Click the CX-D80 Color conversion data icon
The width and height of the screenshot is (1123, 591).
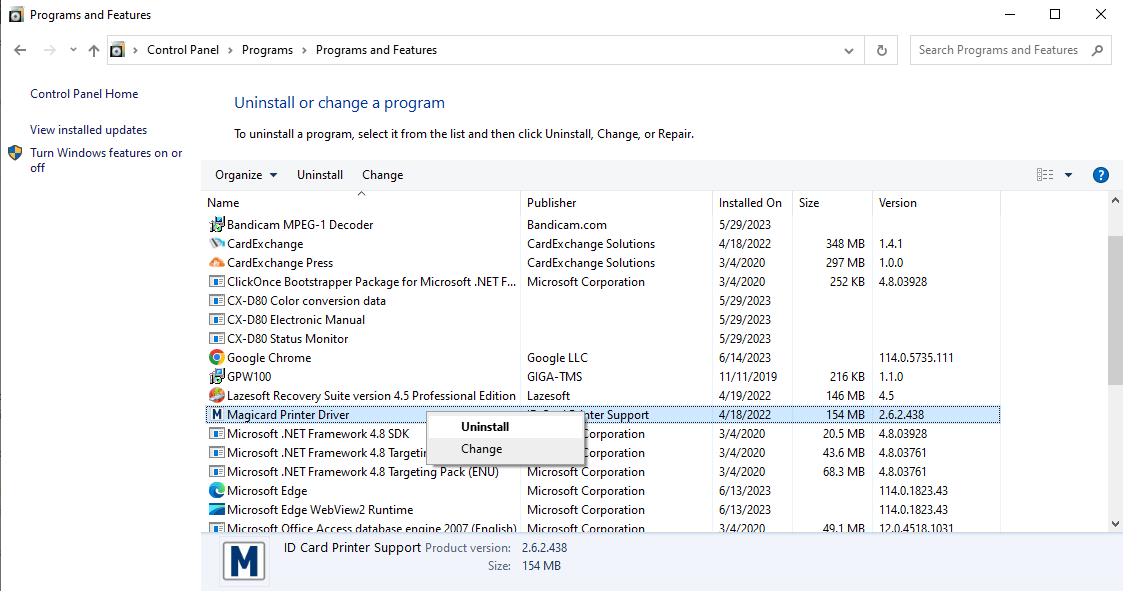point(216,301)
